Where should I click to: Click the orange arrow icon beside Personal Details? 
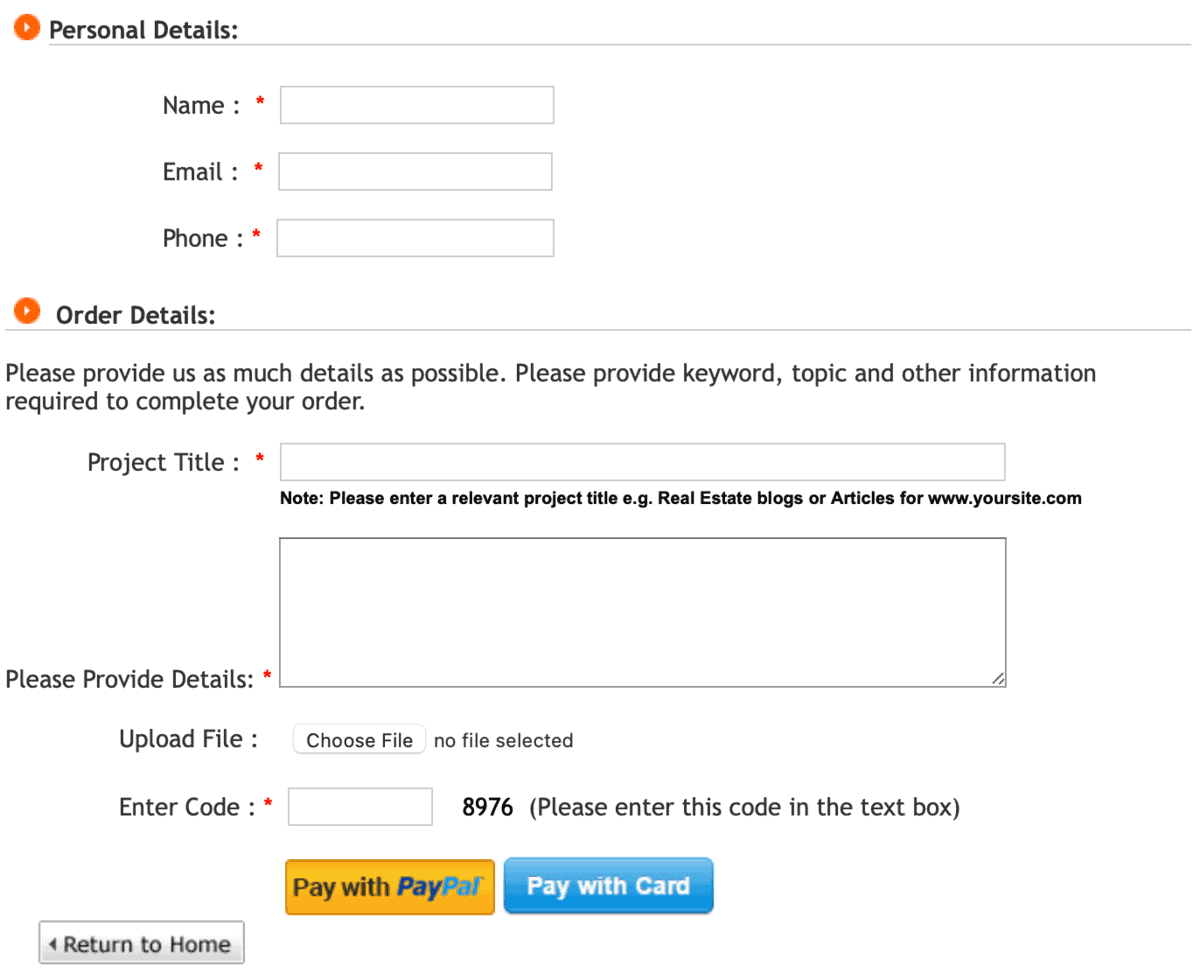26,27
